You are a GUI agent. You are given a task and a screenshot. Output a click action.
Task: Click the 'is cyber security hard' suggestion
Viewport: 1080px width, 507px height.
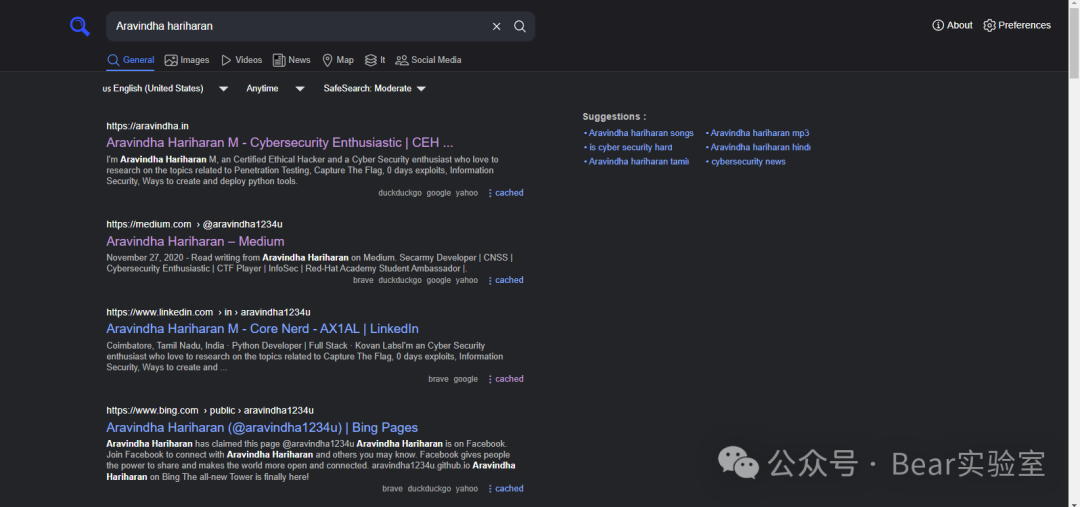pyautogui.click(x=630, y=147)
